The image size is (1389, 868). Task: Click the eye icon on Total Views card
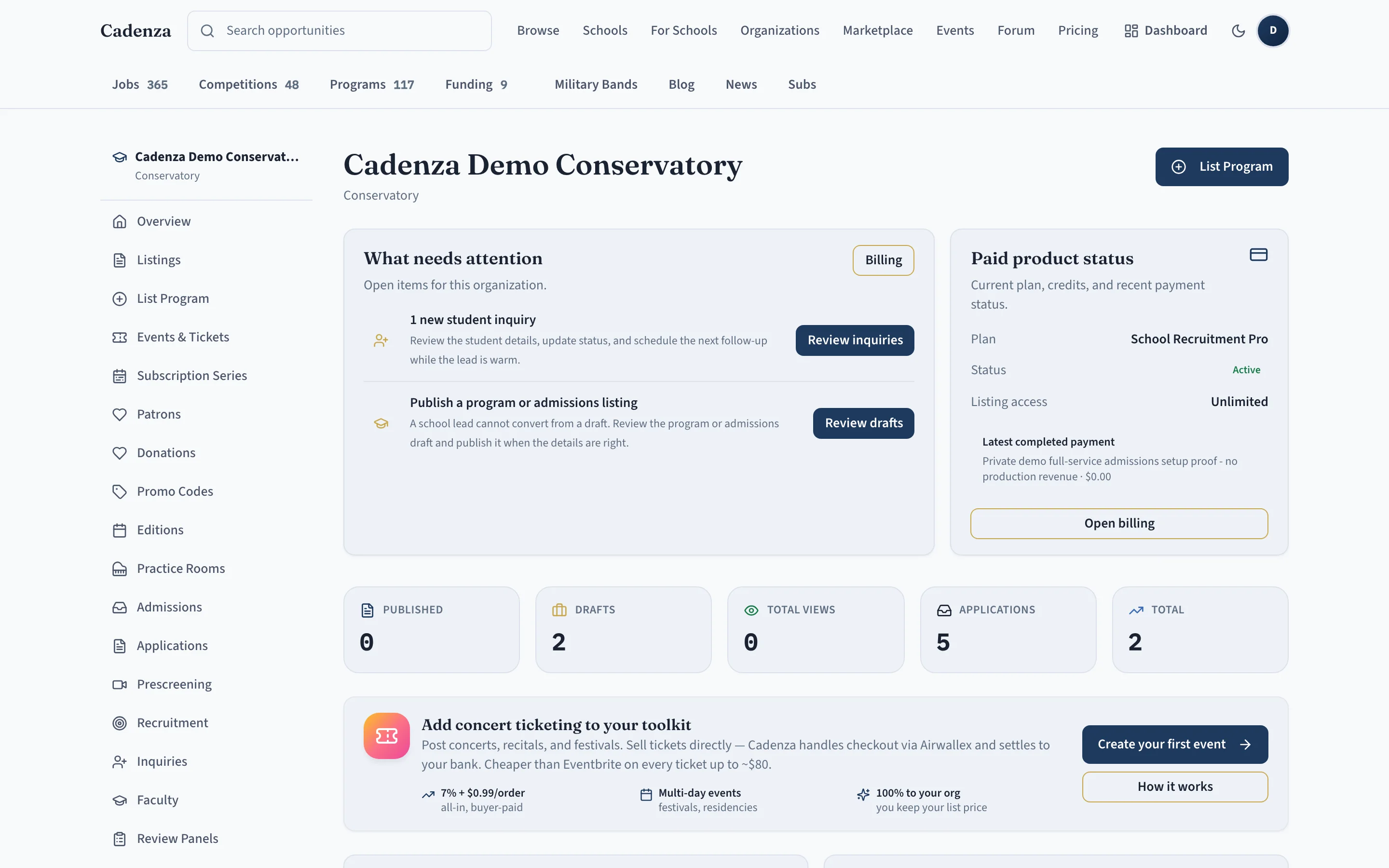coord(751,610)
